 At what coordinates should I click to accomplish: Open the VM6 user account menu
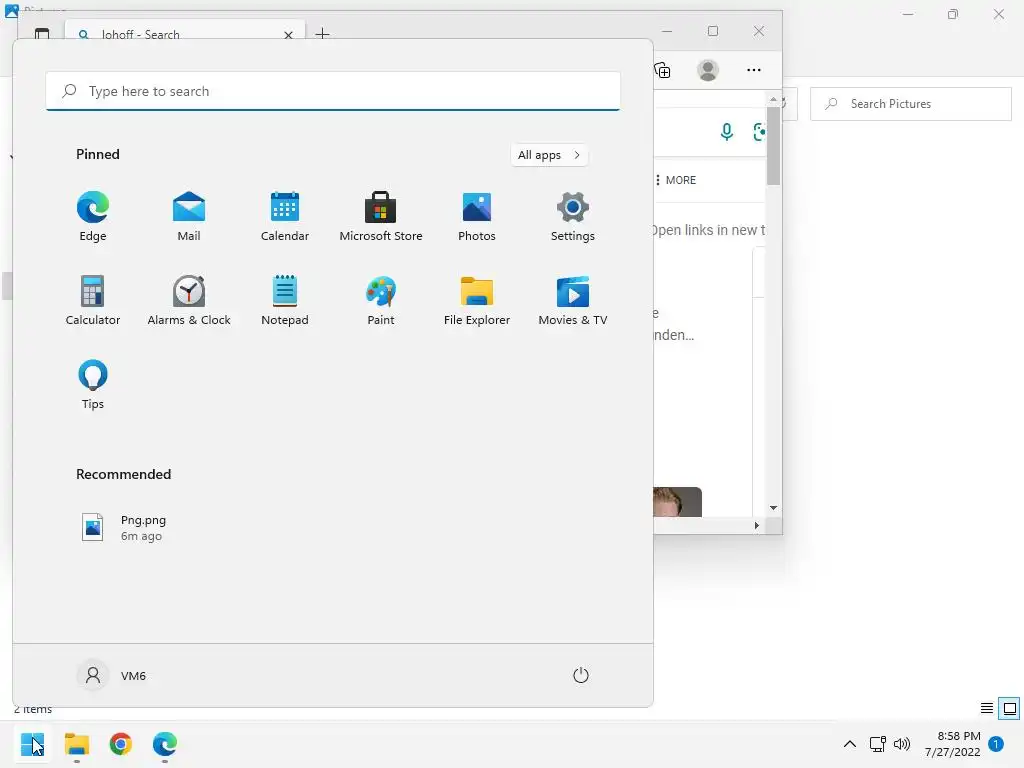click(112, 675)
